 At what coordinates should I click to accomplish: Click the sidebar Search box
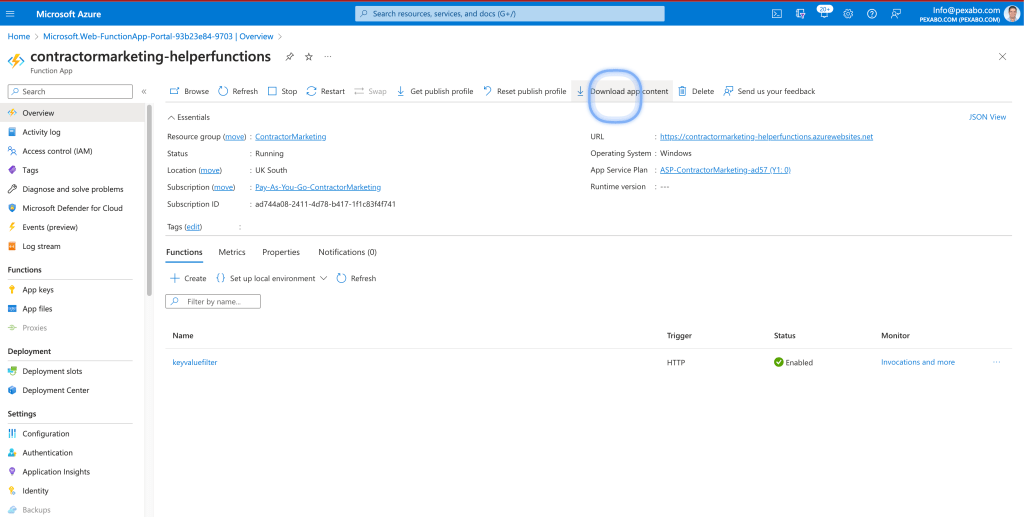(70, 91)
